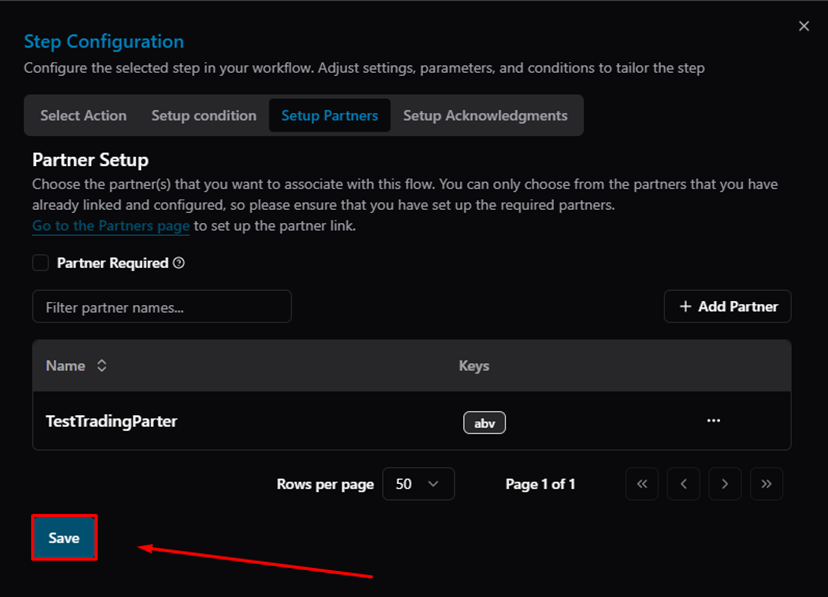Open row actions menu for TestTradingParter
Viewport: 828px width, 597px height.
[x=713, y=421]
